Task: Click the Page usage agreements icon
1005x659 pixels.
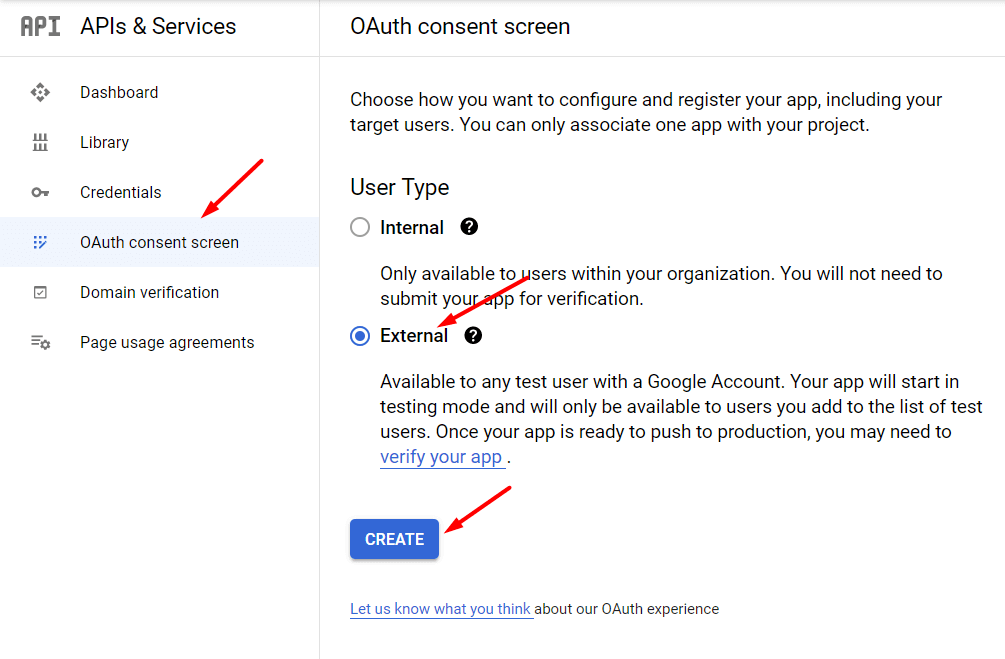Action: [40, 342]
